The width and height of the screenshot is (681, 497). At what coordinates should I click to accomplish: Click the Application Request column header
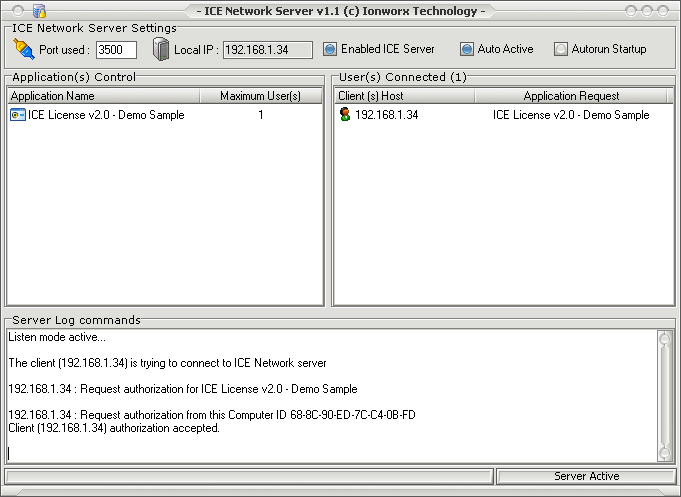(571, 96)
